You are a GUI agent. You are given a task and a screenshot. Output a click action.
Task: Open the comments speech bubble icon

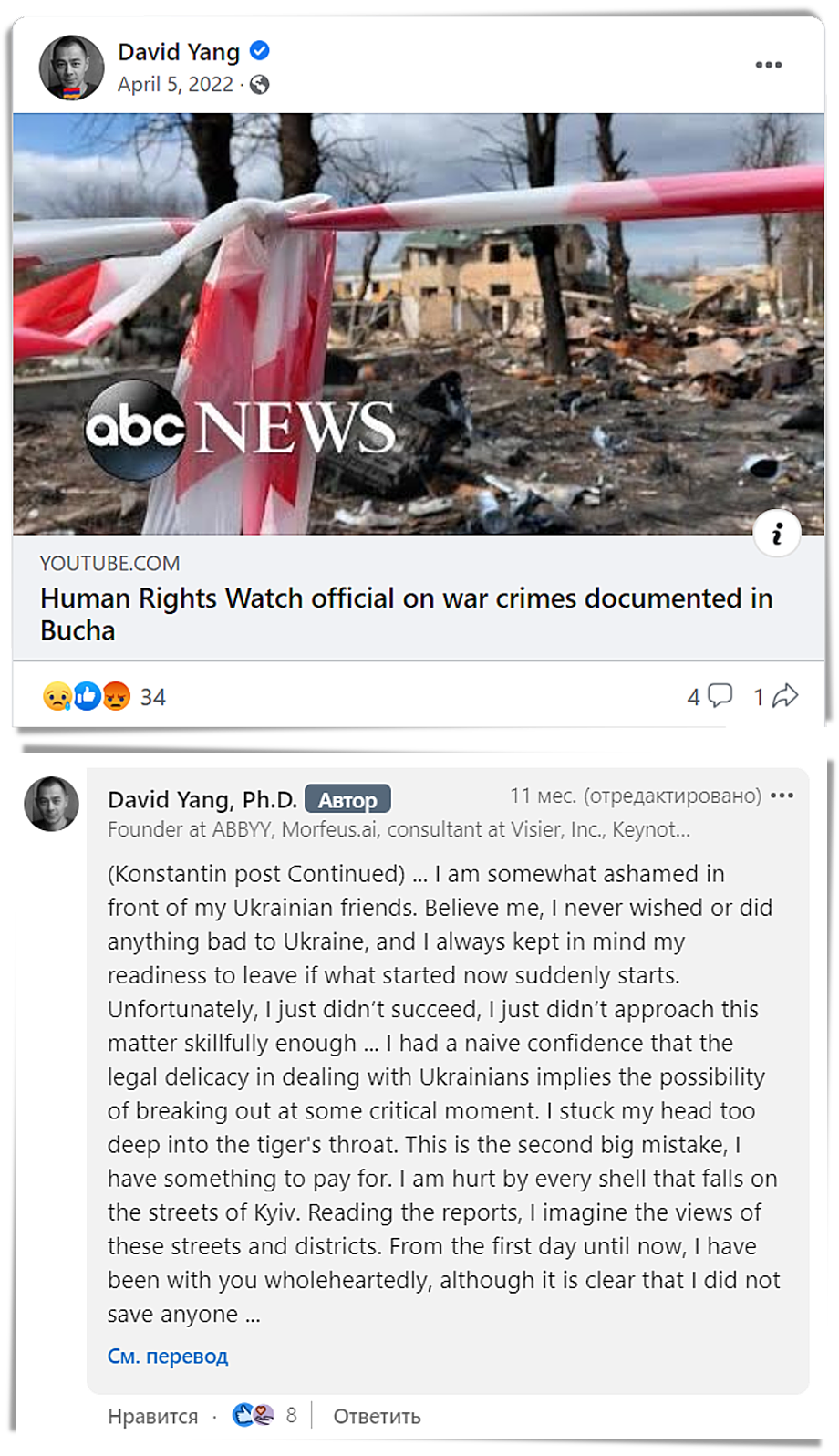click(x=720, y=696)
